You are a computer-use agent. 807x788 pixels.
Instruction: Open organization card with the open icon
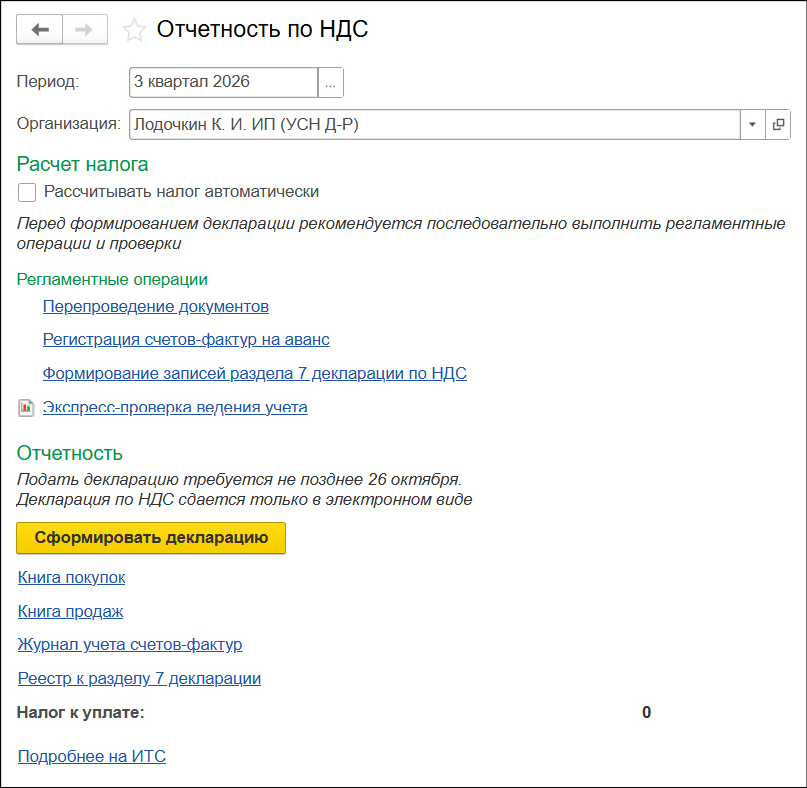(778, 124)
